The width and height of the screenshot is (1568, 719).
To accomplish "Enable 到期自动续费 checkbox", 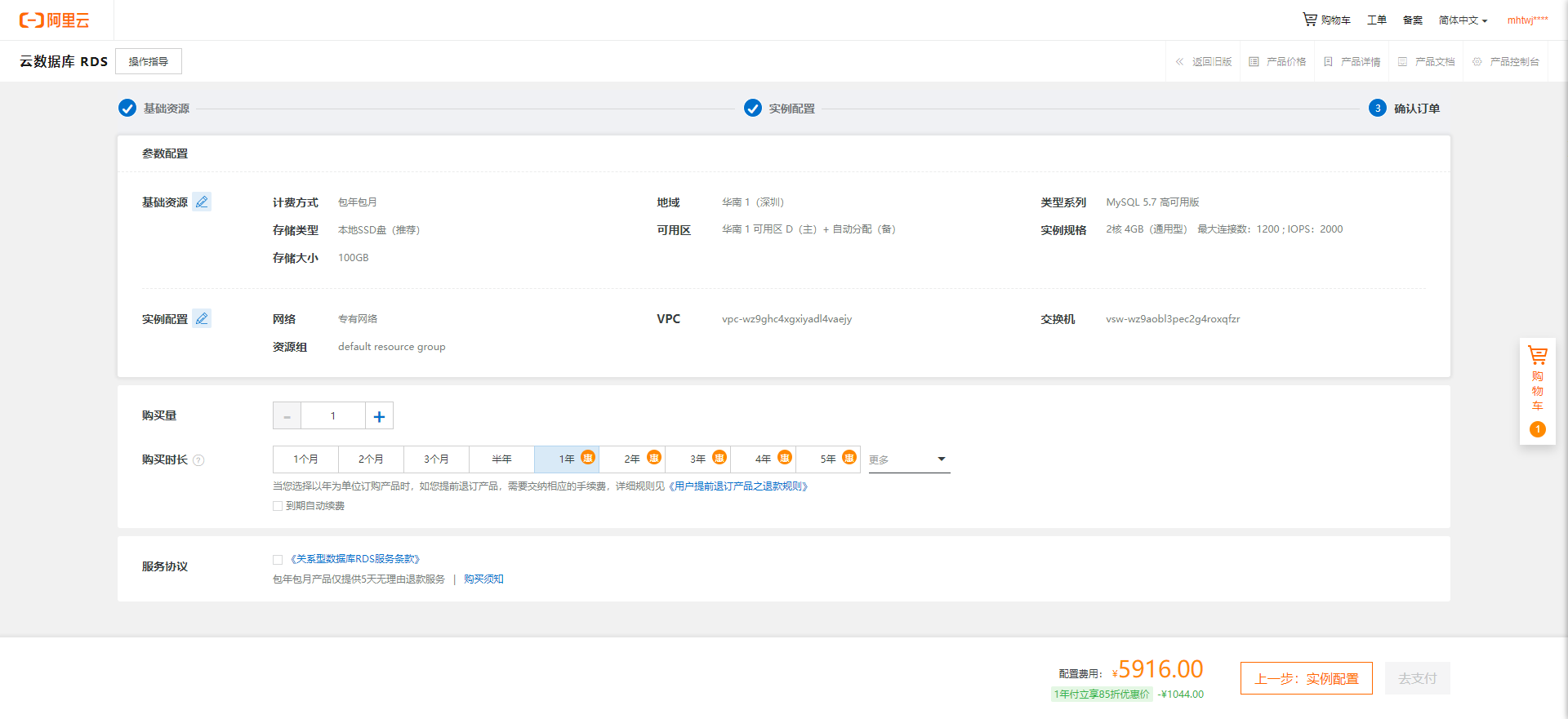I will 278,506.
